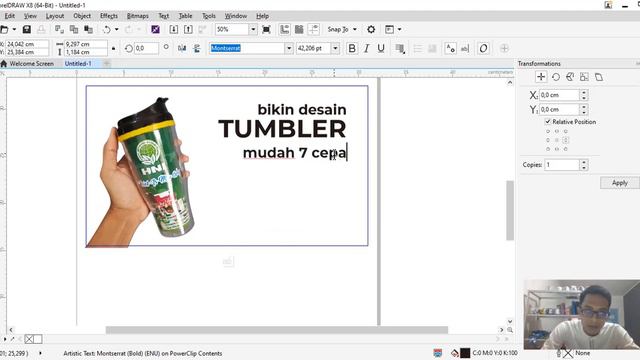640x360 pixels.
Task: Expand the Application Launcher dropdown arrow
Action: click(400, 29)
